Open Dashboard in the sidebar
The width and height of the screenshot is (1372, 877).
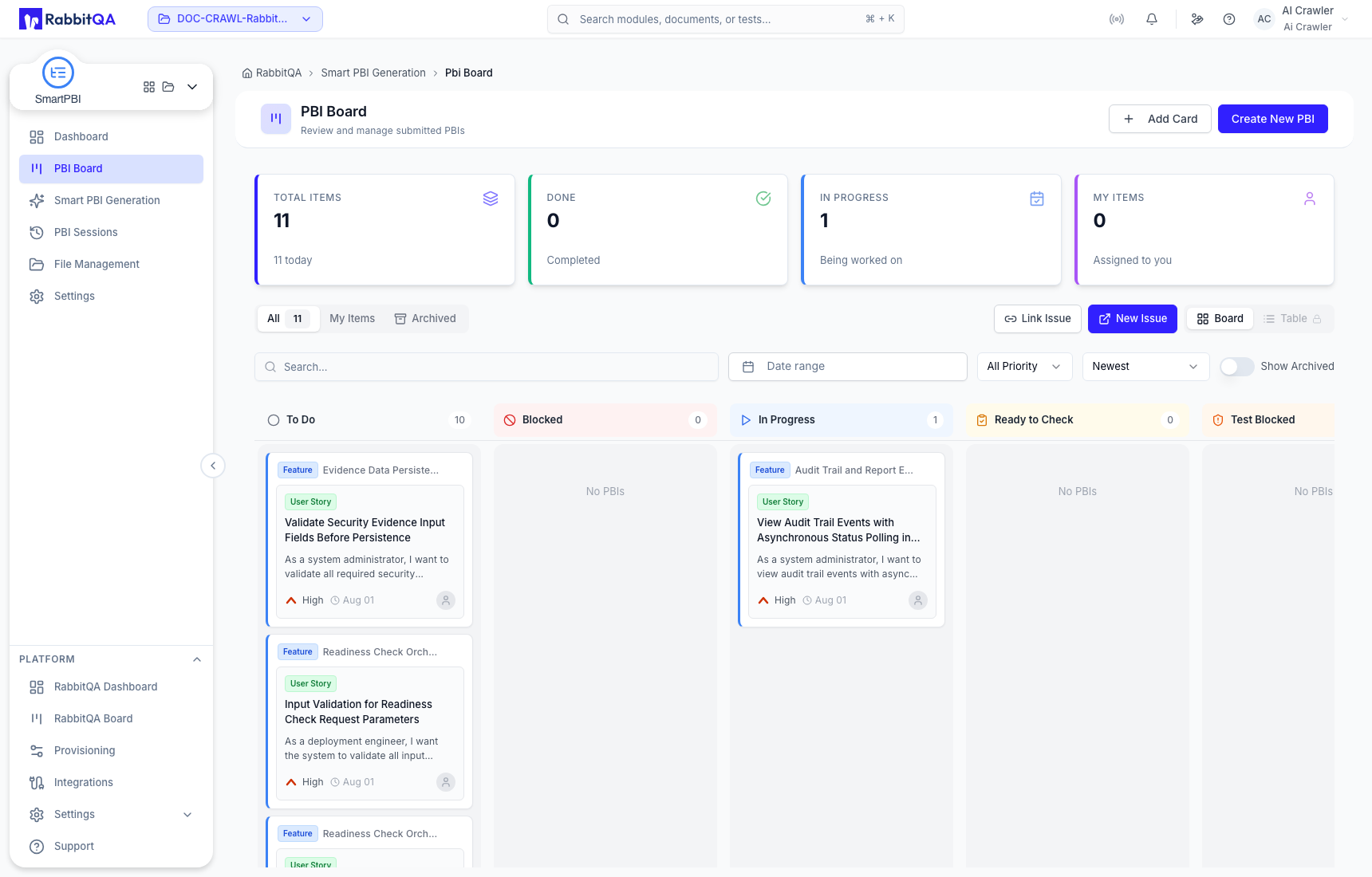pyautogui.click(x=111, y=137)
